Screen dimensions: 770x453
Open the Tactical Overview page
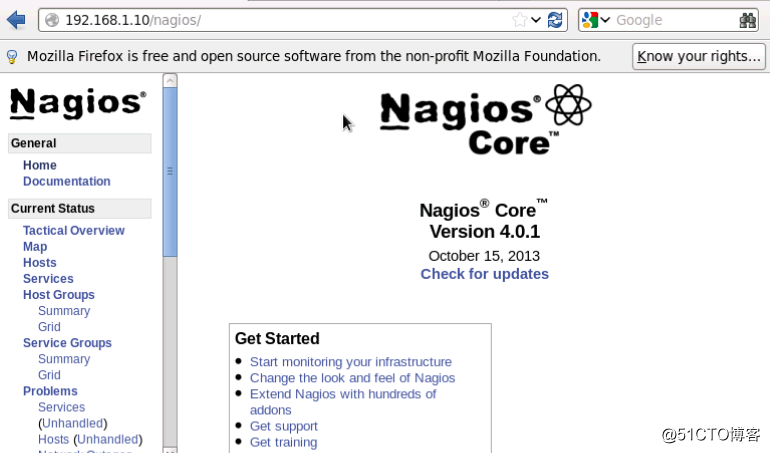(x=74, y=230)
